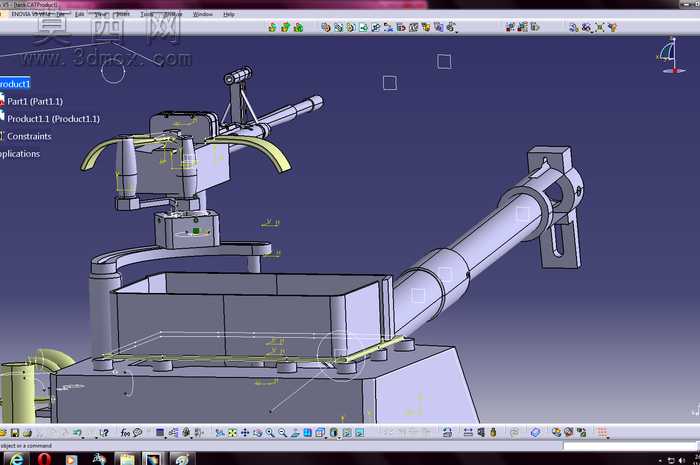The height and width of the screenshot is (465, 700).
Task: Select Part1 (Part1.1) in specification tree
Action: (x=35, y=101)
